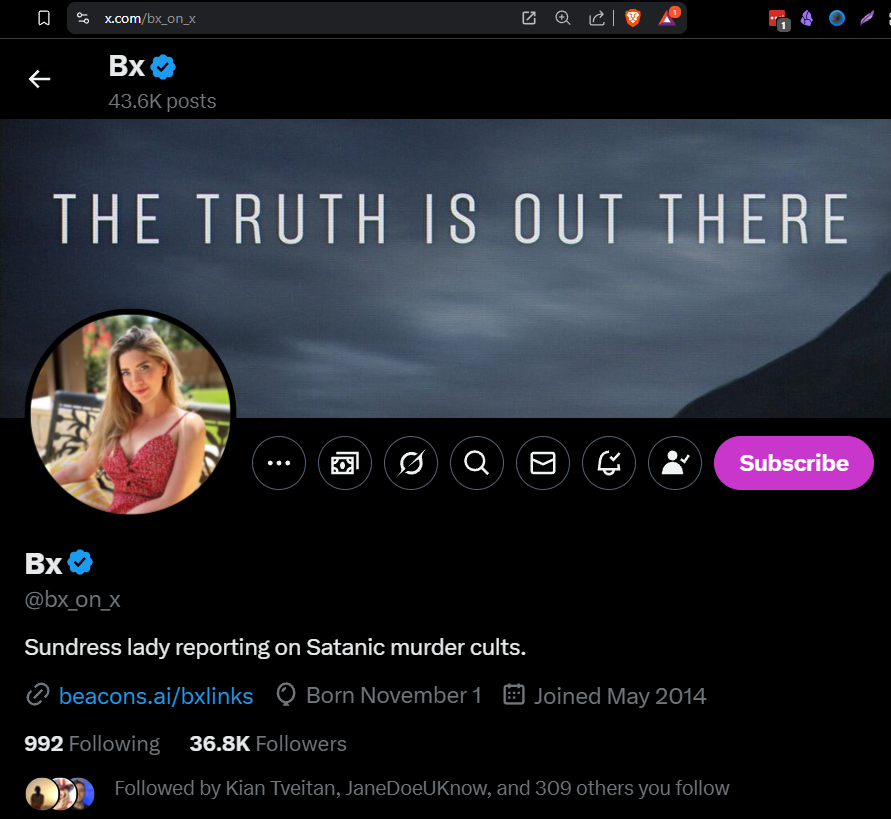Toggle post notifications via the bell icon
This screenshot has height=819, width=891.
[x=608, y=462]
